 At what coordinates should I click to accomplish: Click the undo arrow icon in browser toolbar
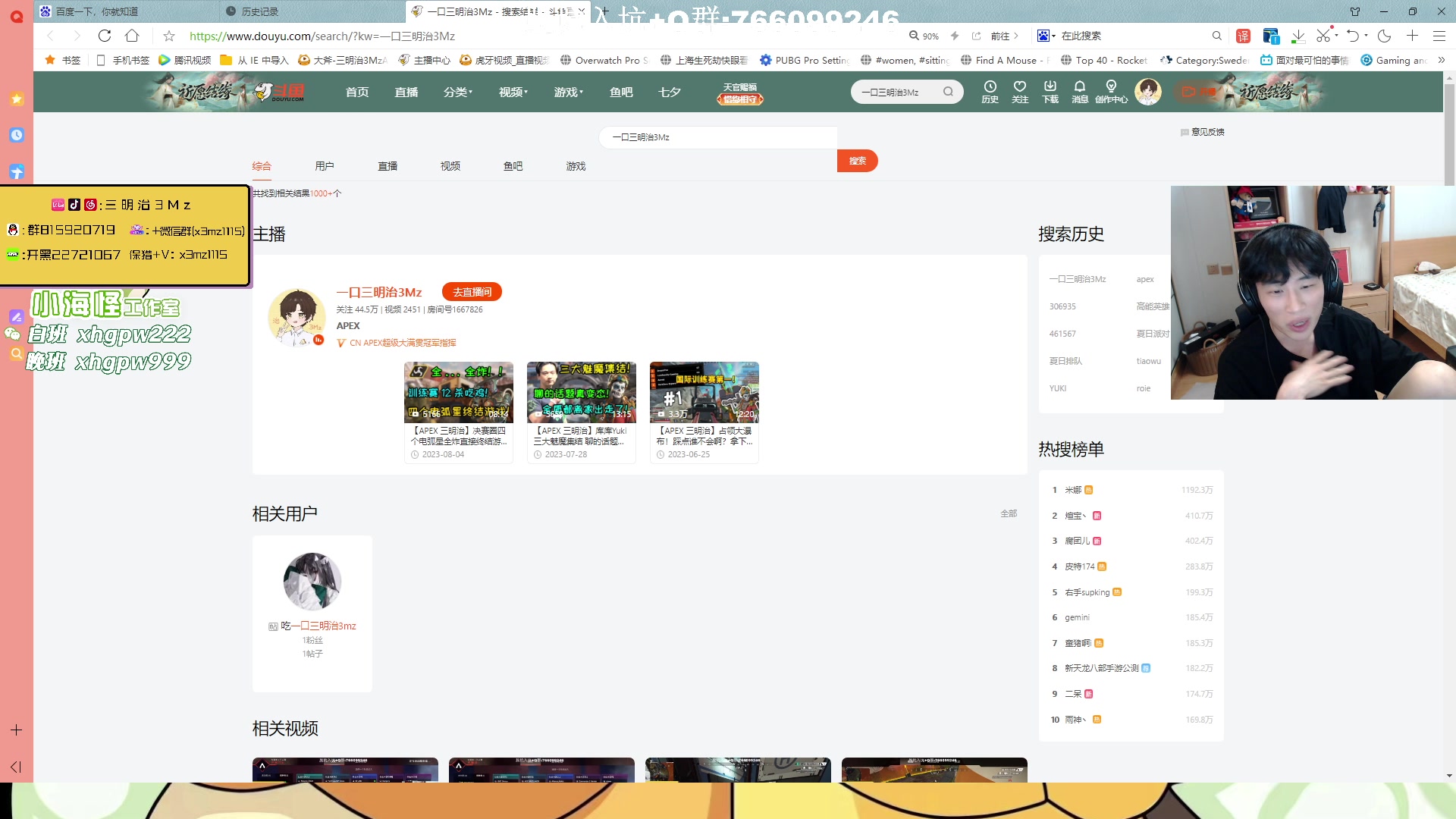(x=1353, y=36)
